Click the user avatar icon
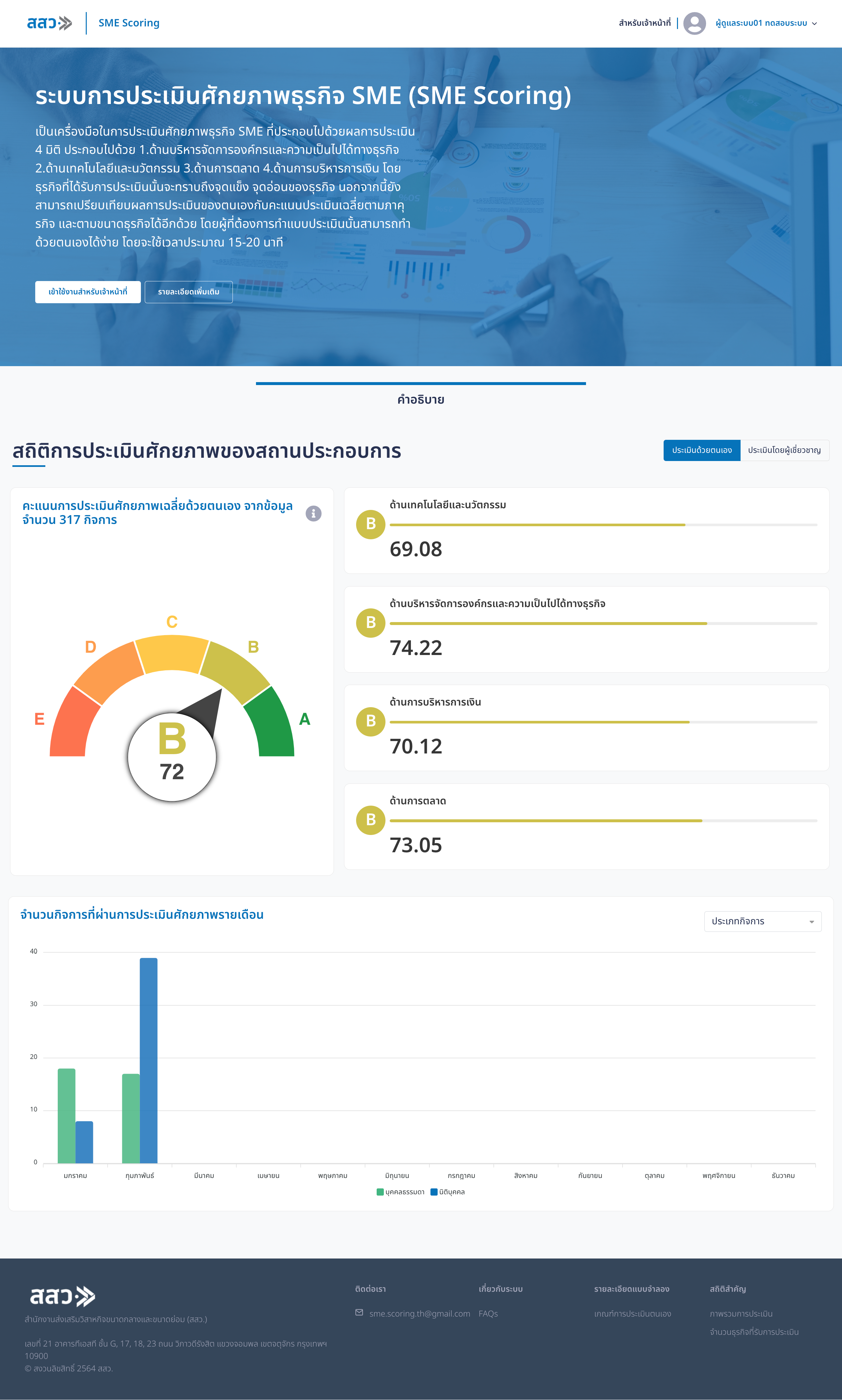 (694, 23)
